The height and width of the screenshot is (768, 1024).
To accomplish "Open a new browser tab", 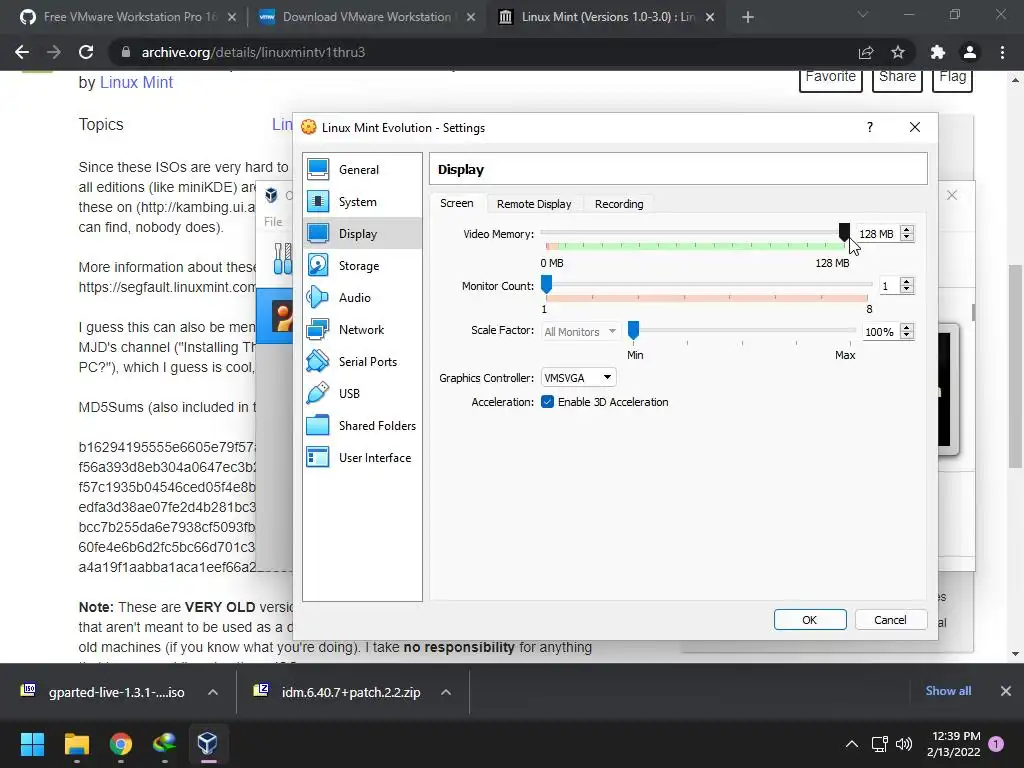I will pos(748,17).
